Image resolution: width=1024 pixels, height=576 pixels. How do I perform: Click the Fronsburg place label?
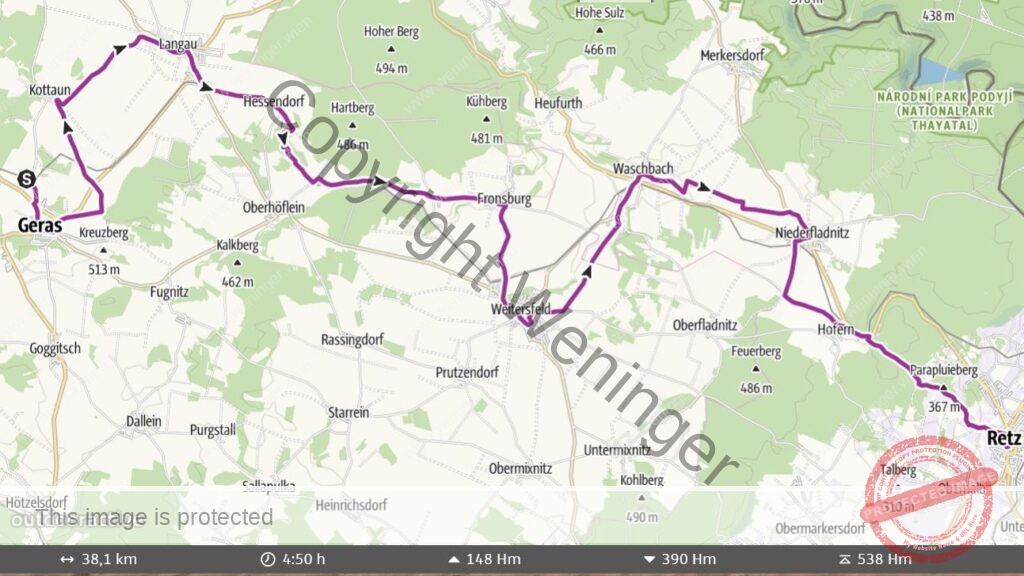coord(504,199)
